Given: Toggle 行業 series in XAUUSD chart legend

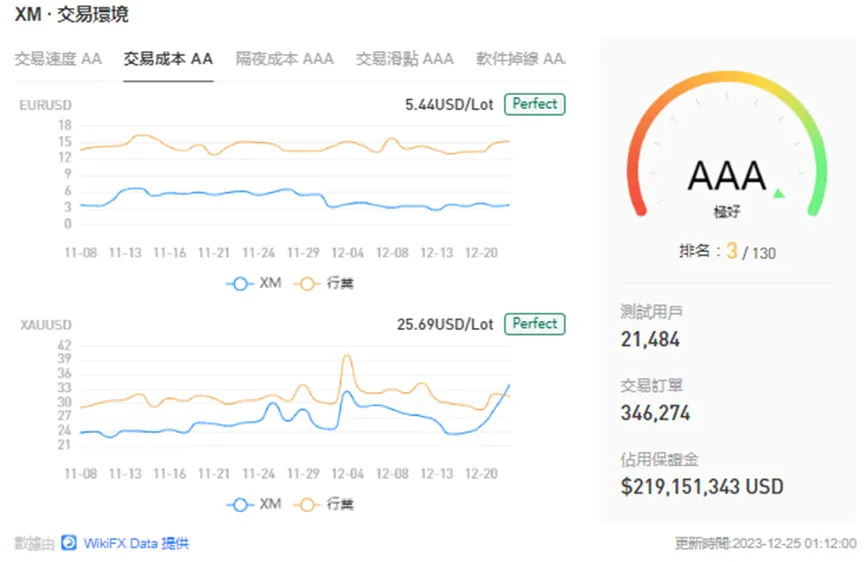Looking at the screenshot, I should coord(324,504).
